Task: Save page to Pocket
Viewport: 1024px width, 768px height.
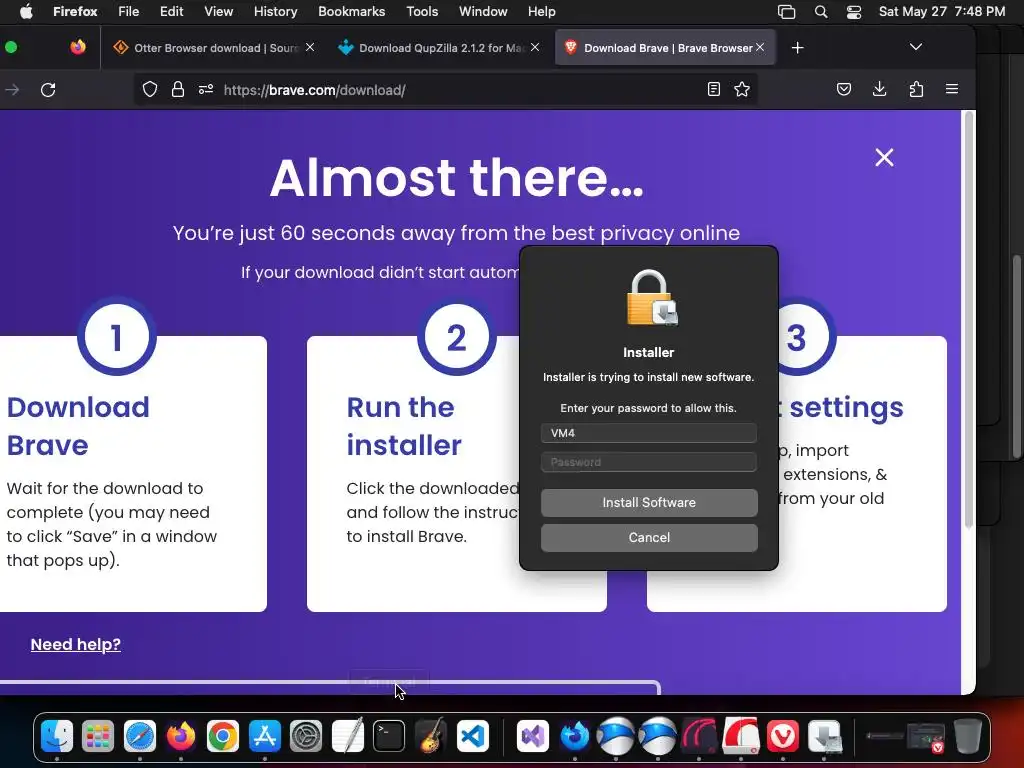Action: pos(844,89)
